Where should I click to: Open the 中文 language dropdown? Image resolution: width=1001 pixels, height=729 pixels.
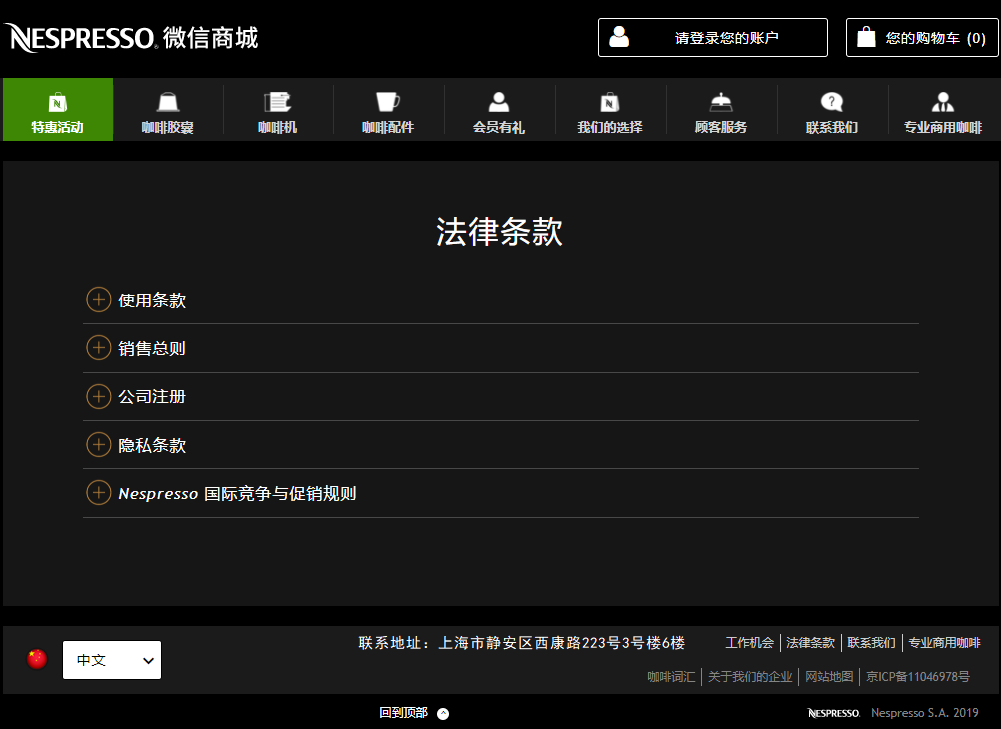click(112, 660)
